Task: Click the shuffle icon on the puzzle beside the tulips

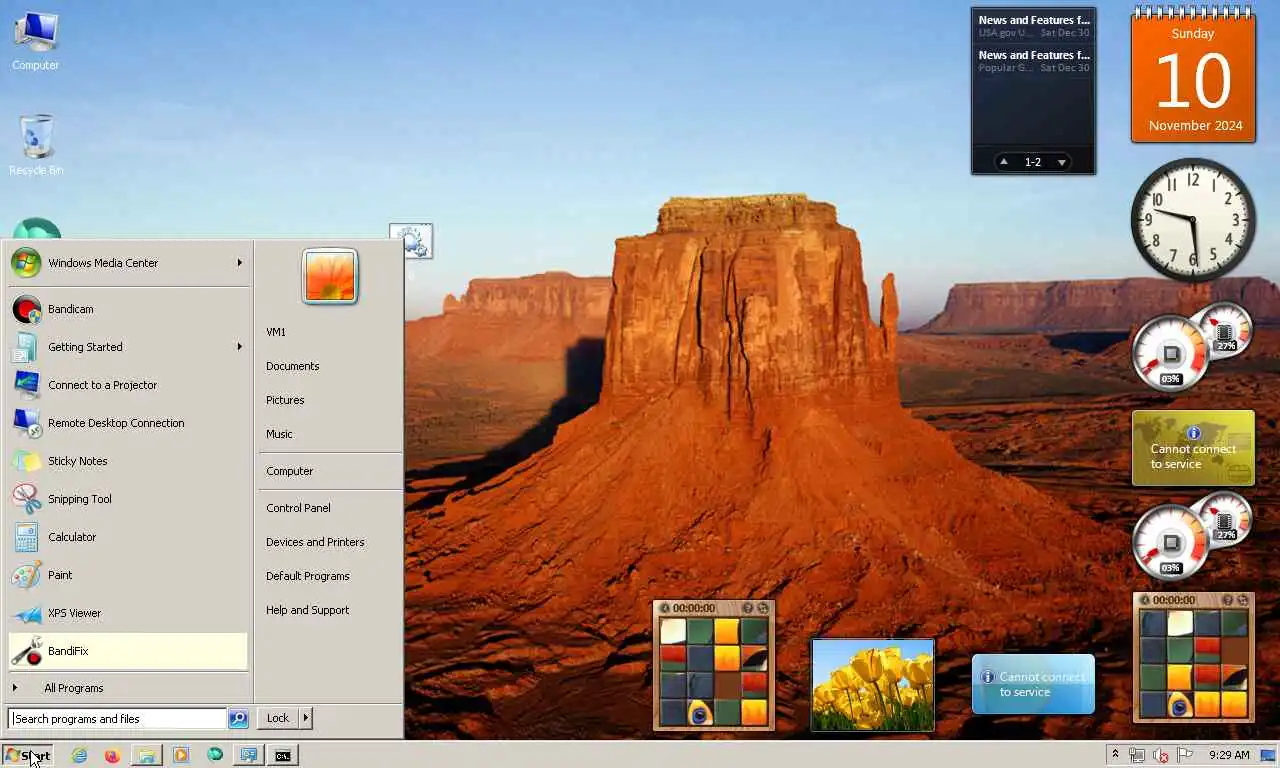Action: point(763,608)
